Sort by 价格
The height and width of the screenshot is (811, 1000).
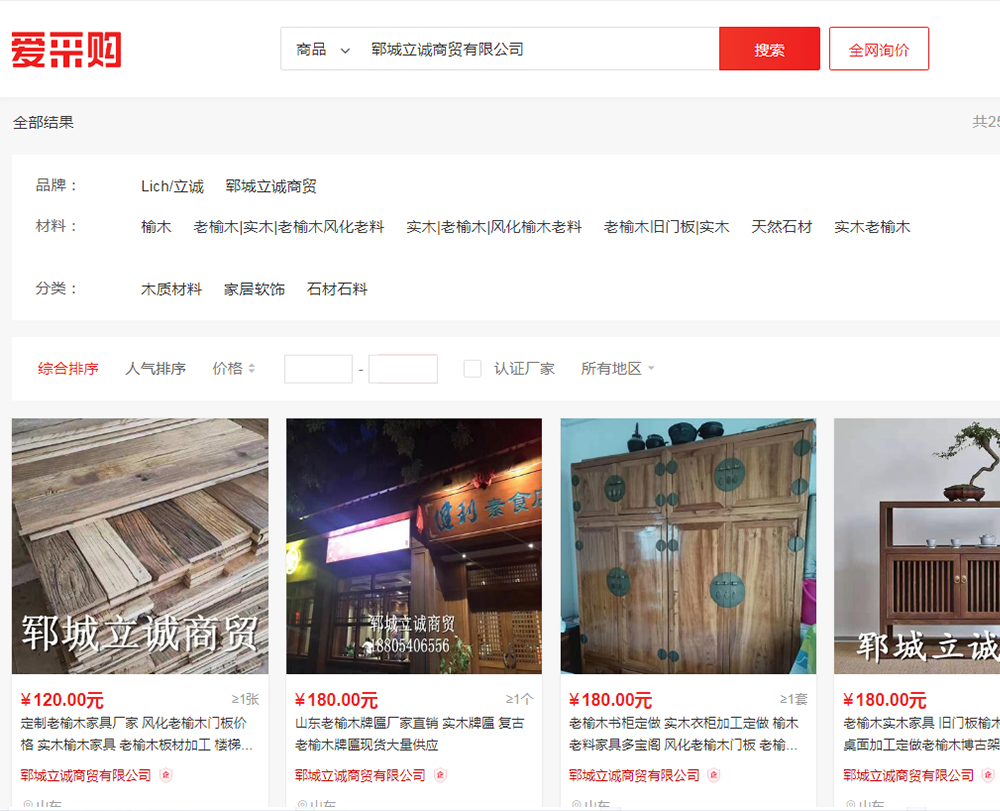(228, 369)
